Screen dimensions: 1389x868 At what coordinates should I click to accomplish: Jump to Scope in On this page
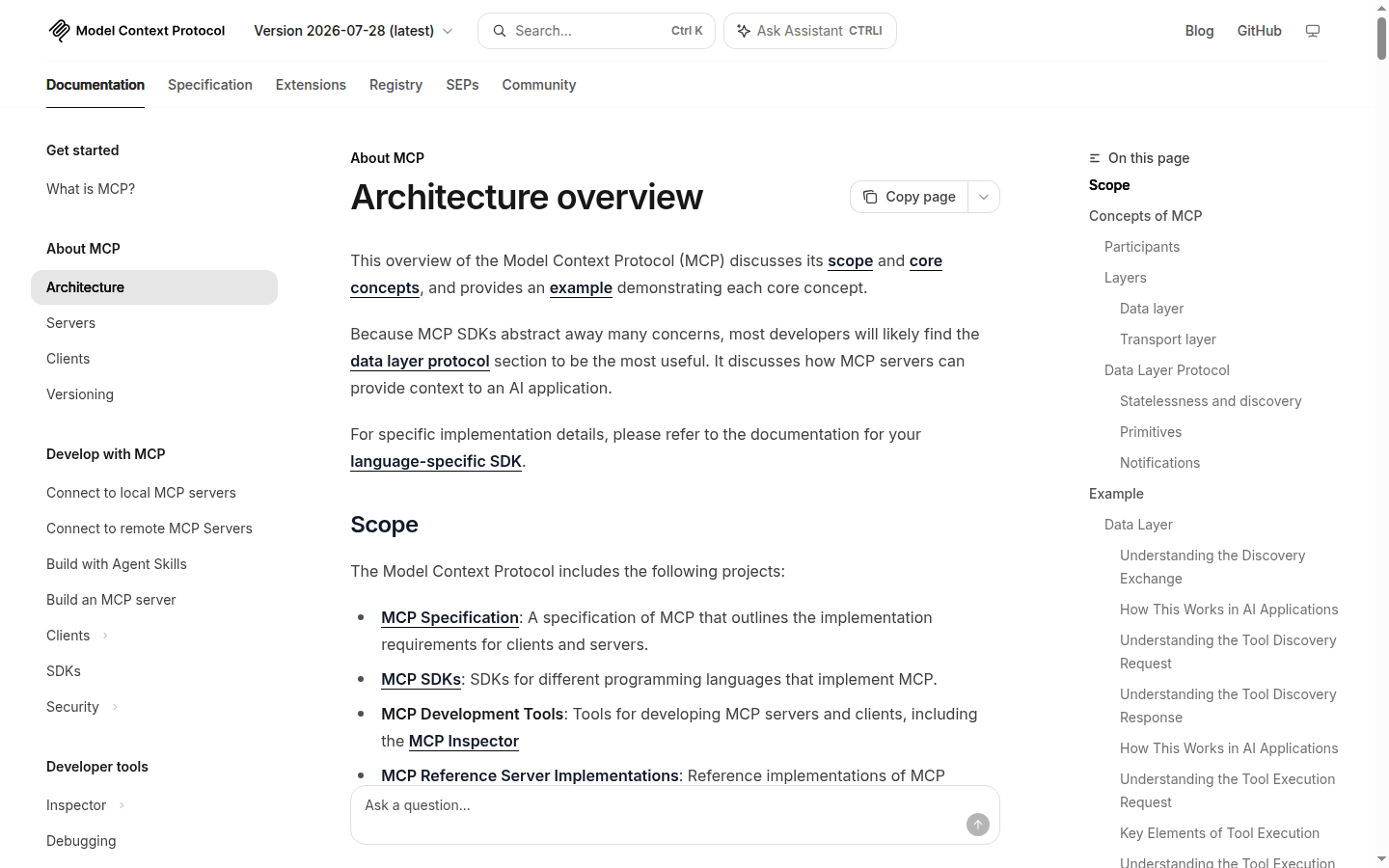point(1109,185)
